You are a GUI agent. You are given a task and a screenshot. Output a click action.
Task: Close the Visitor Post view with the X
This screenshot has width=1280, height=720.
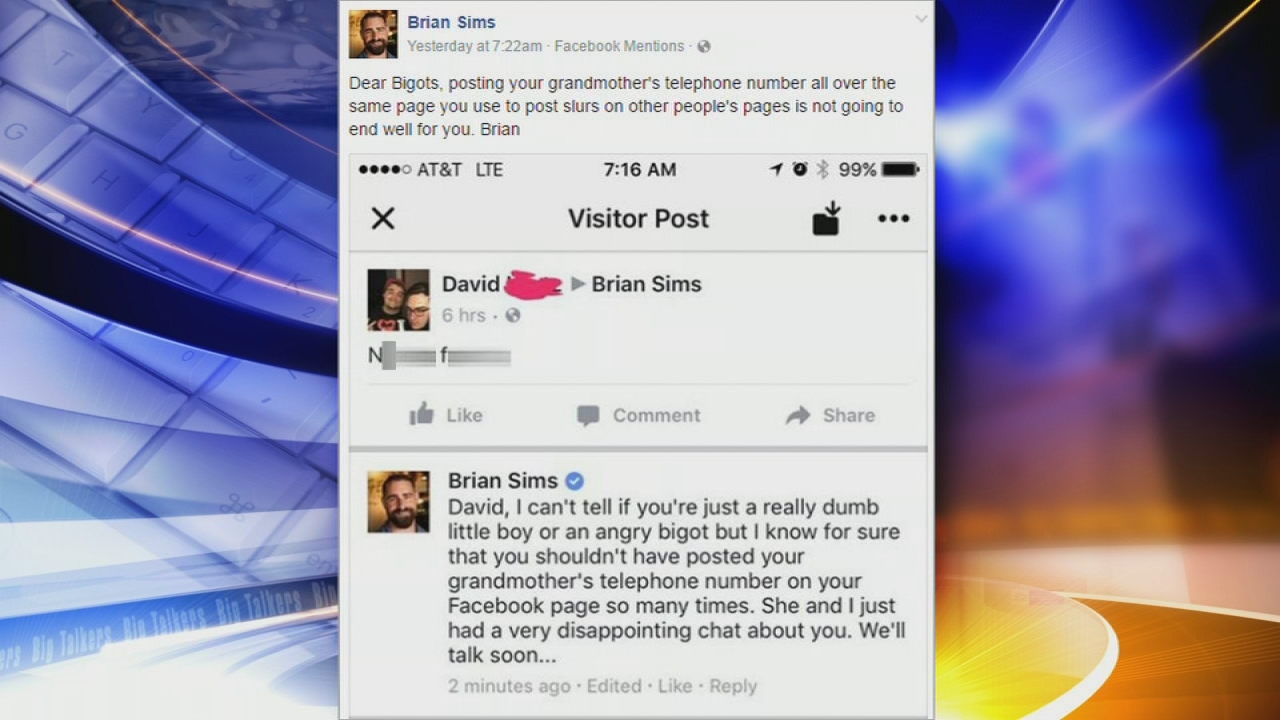pyautogui.click(x=383, y=219)
